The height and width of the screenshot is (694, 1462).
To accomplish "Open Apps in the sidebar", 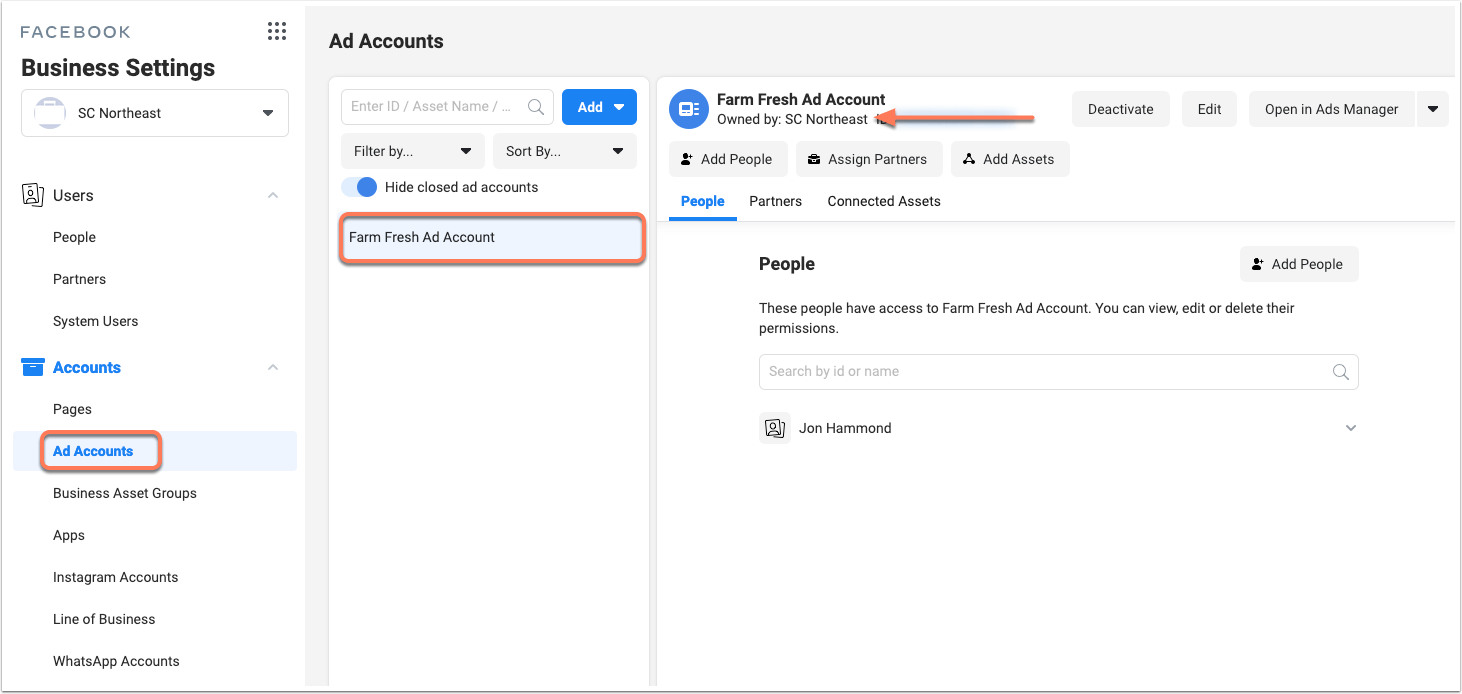I will (69, 535).
